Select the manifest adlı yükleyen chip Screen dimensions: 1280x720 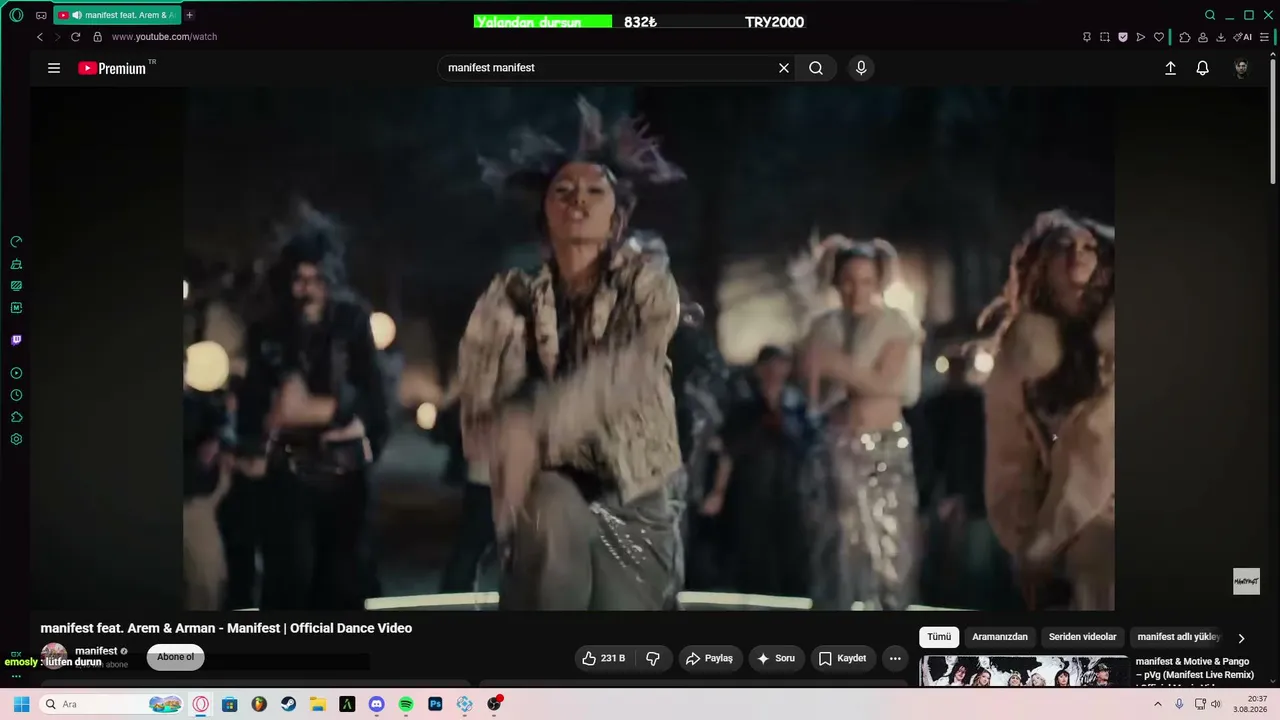click(x=1178, y=637)
